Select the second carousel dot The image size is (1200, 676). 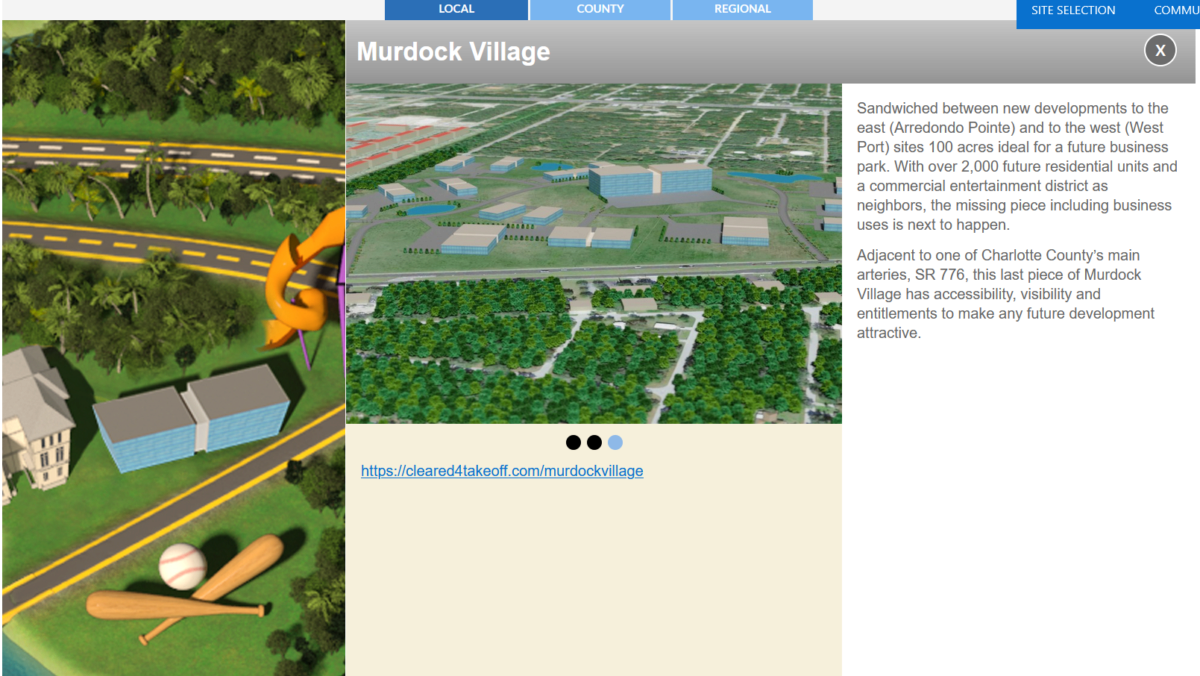[x=594, y=442]
